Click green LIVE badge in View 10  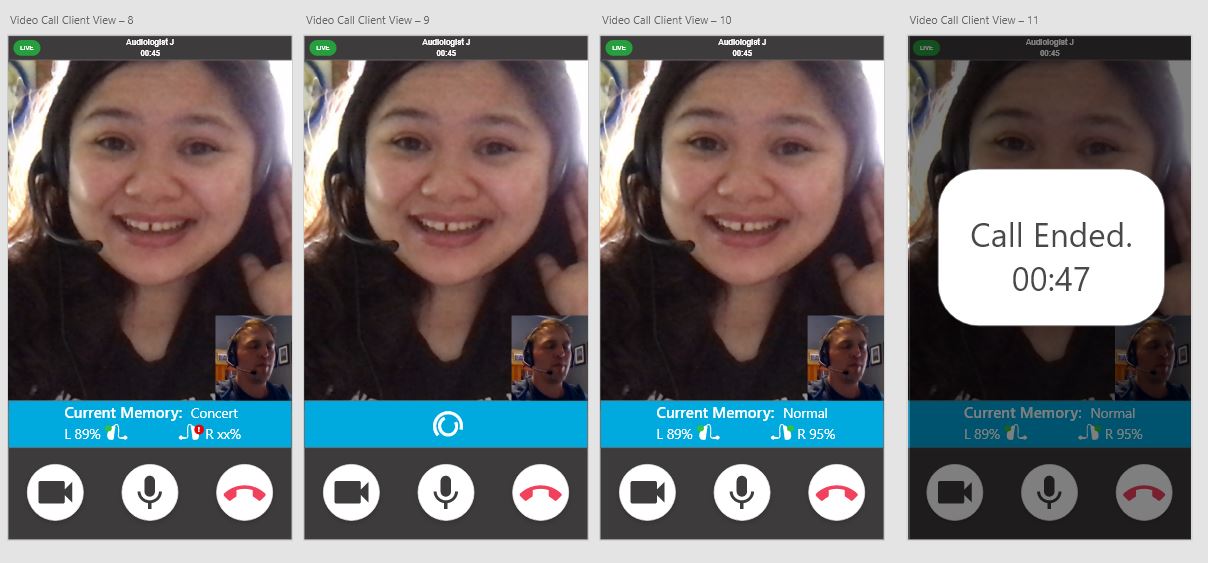coord(618,47)
